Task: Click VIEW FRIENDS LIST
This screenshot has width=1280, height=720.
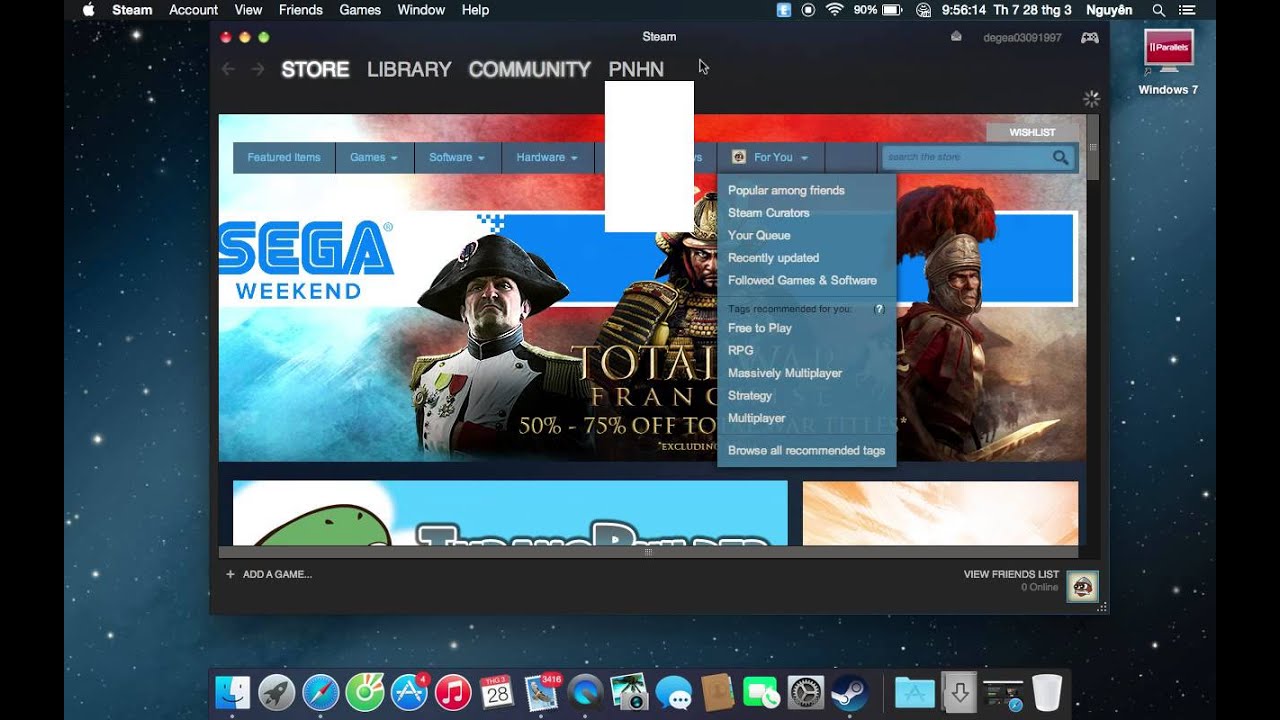Action: coord(1011,574)
